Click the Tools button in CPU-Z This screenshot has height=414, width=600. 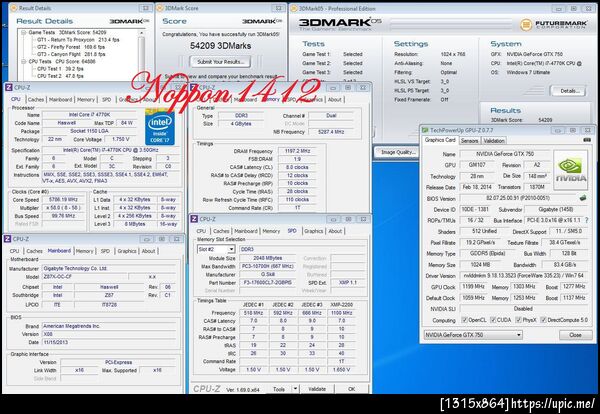(x=279, y=389)
